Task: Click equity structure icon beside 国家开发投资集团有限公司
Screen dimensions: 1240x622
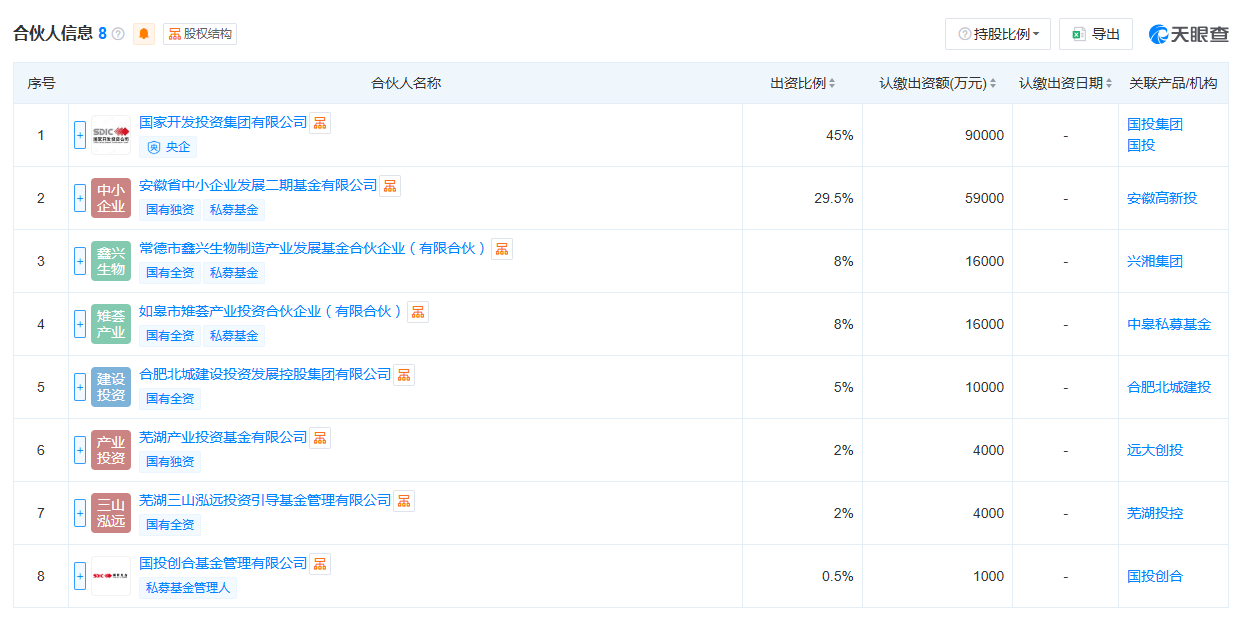Action: (x=320, y=123)
